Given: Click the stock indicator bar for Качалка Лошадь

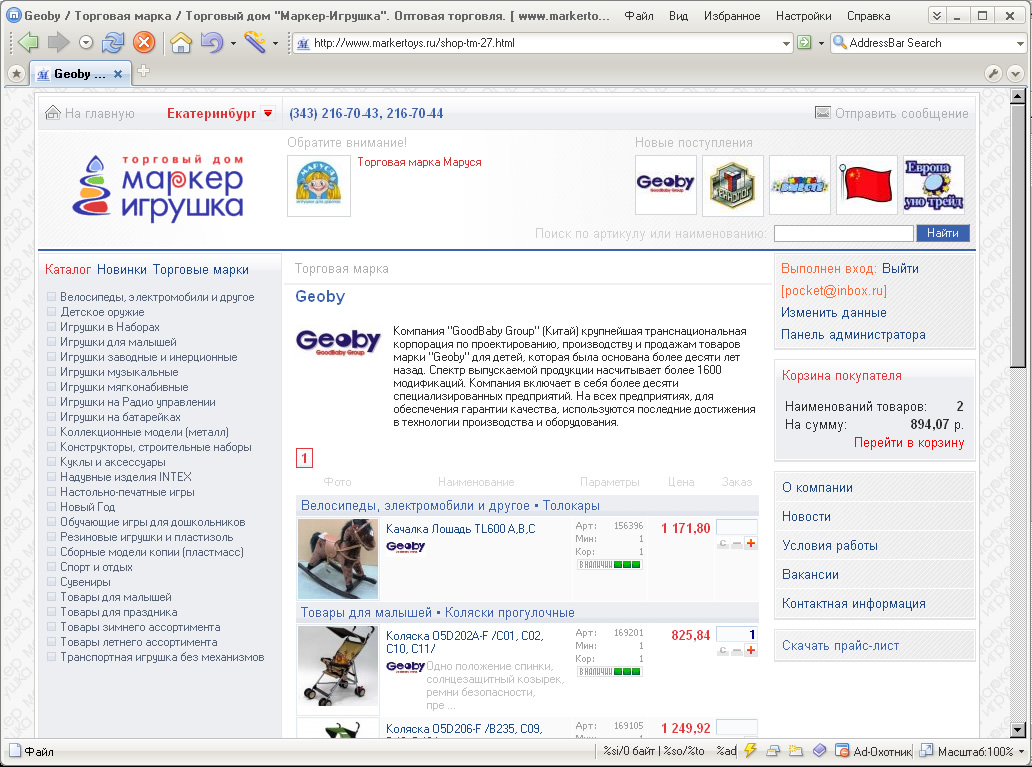Looking at the screenshot, I should click(609, 565).
